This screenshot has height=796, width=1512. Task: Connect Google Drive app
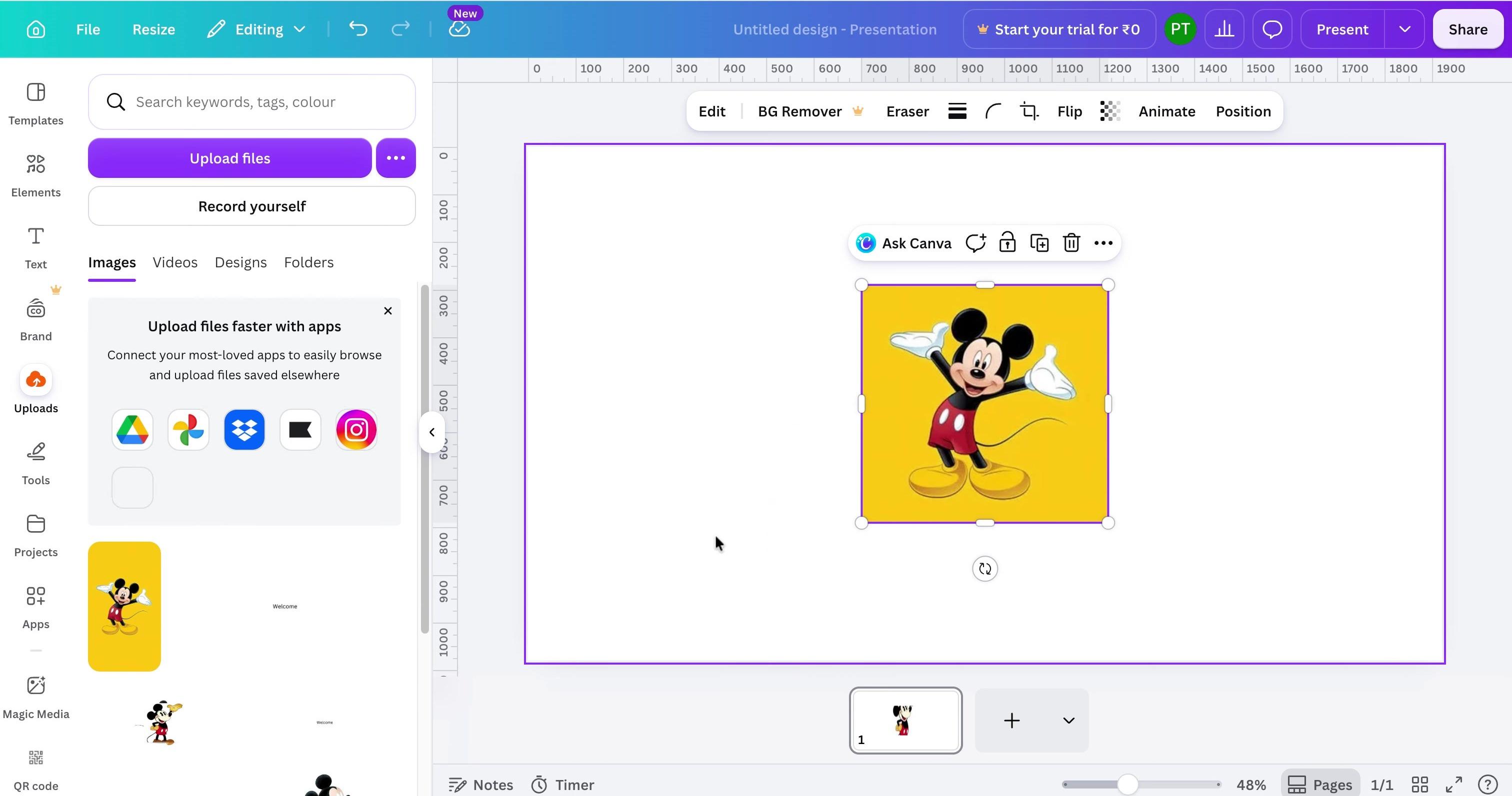(132, 430)
